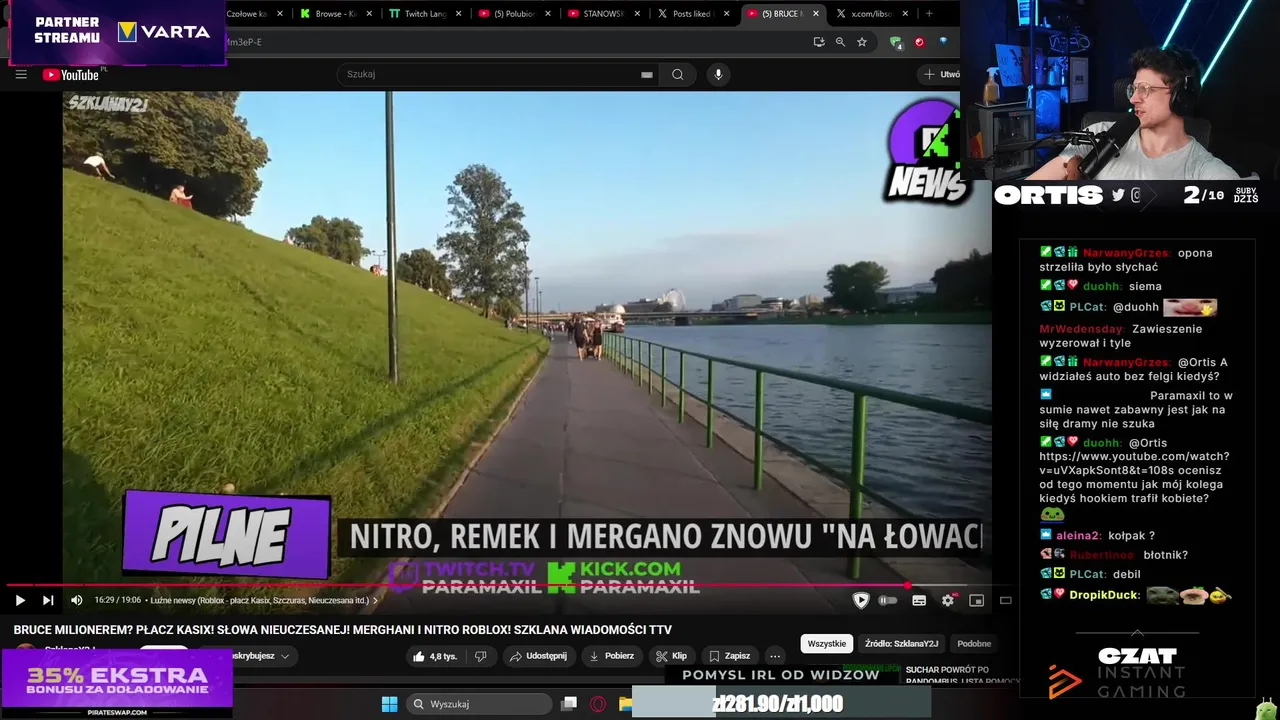Toggle subtitles captions button
1280x720 pixels.
coord(919,600)
